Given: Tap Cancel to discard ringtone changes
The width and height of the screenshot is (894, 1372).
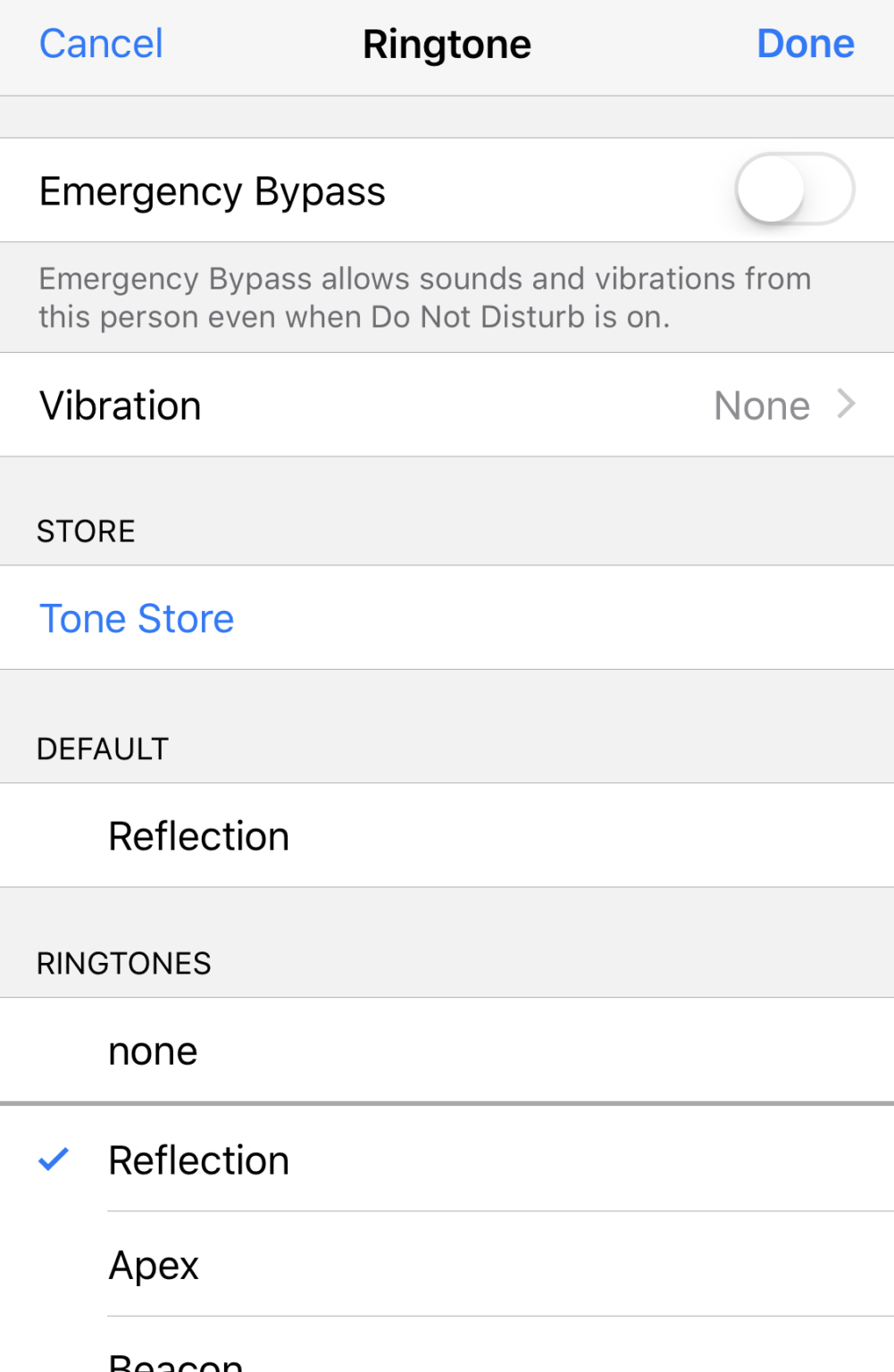Looking at the screenshot, I should 99,44.
